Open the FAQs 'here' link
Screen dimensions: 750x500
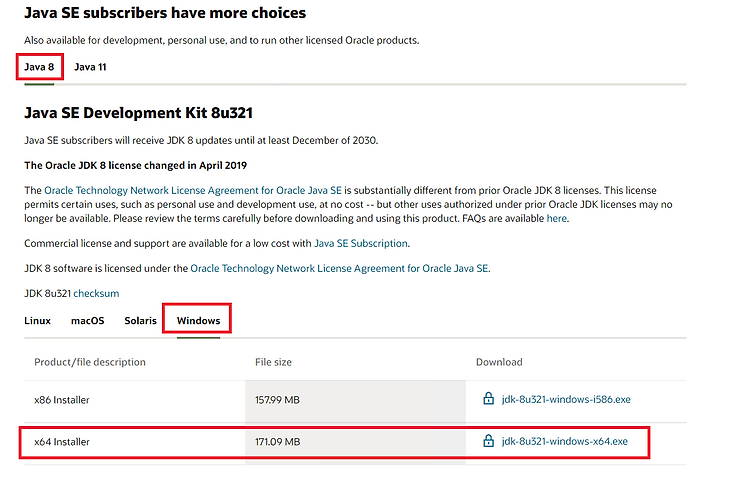click(x=557, y=218)
